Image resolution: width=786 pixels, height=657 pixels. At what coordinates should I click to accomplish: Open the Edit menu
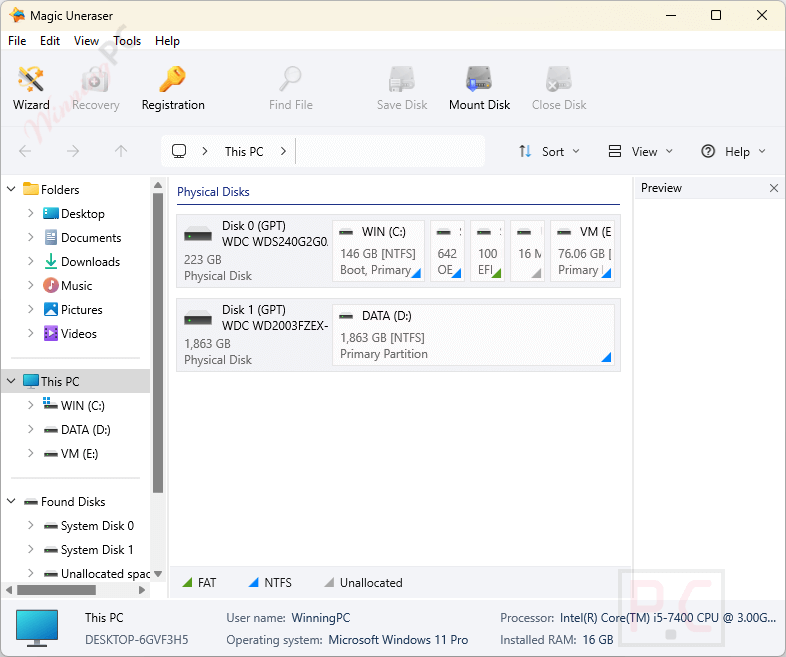pyautogui.click(x=50, y=41)
